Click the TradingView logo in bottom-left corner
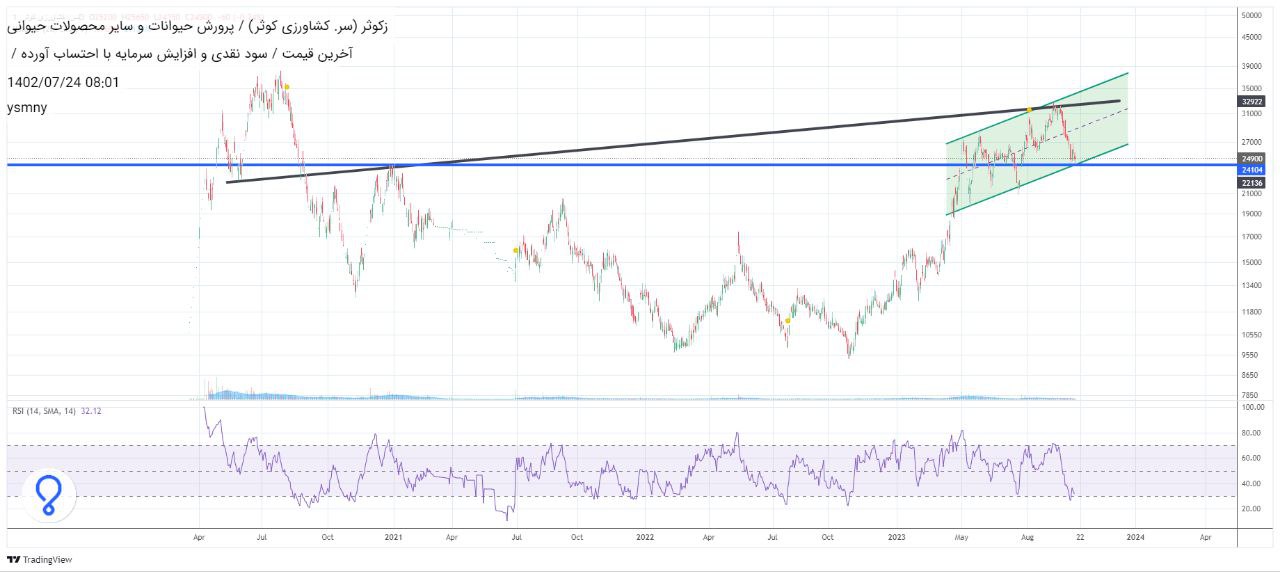The height and width of the screenshot is (572, 1280). (40, 560)
